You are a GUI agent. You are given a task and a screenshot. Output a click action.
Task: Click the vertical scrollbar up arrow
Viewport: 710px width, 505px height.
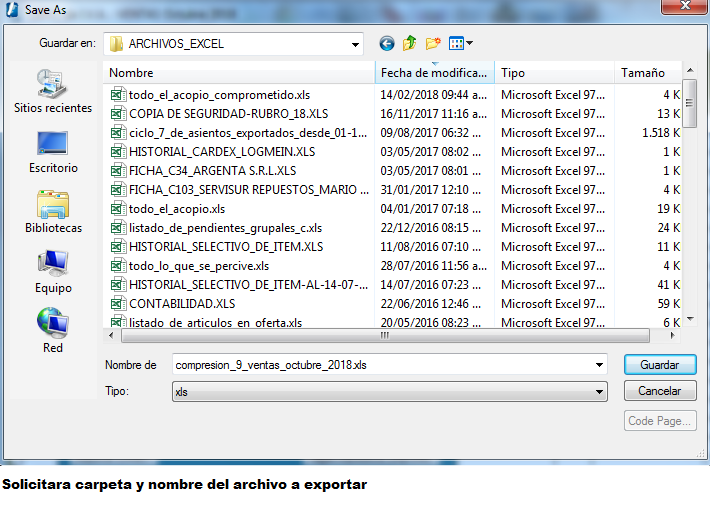point(690,70)
